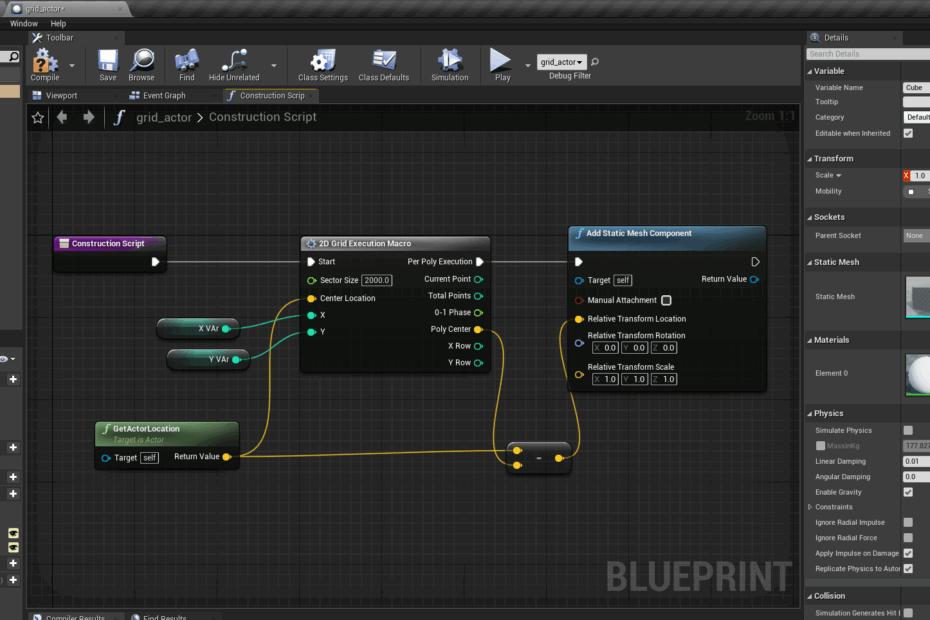The width and height of the screenshot is (930, 620).
Task: Open Browse in the Content Browser
Action: click(x=141, y=65)
